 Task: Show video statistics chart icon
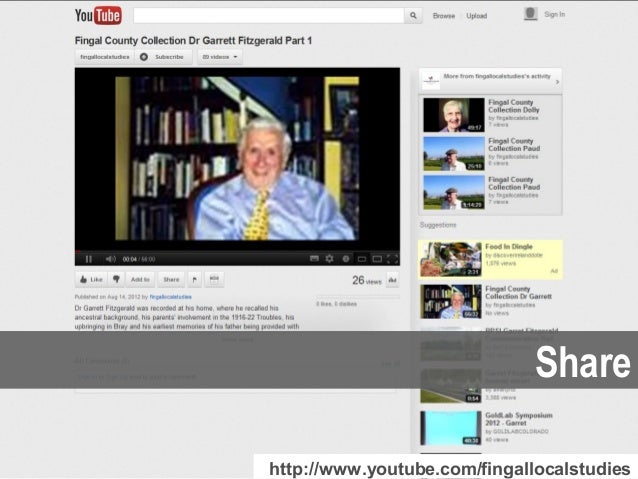point(392,280)
